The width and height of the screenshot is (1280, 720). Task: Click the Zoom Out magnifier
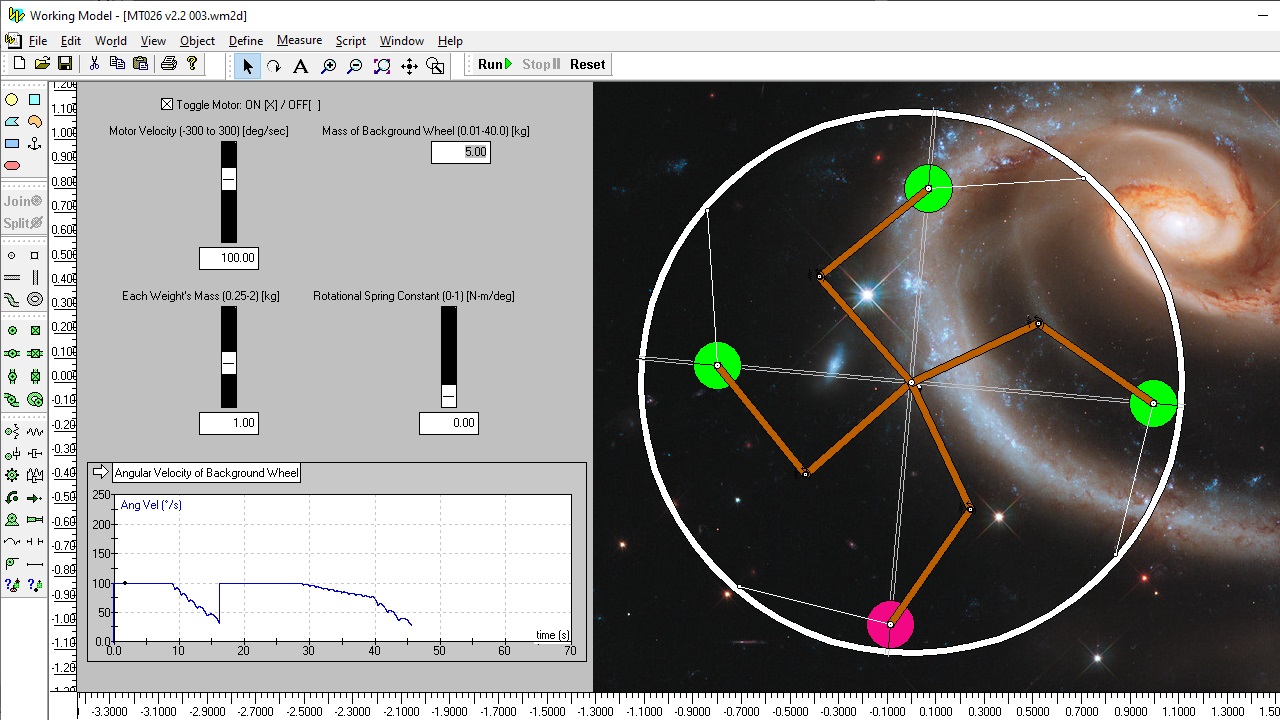(x=355, y=66)
